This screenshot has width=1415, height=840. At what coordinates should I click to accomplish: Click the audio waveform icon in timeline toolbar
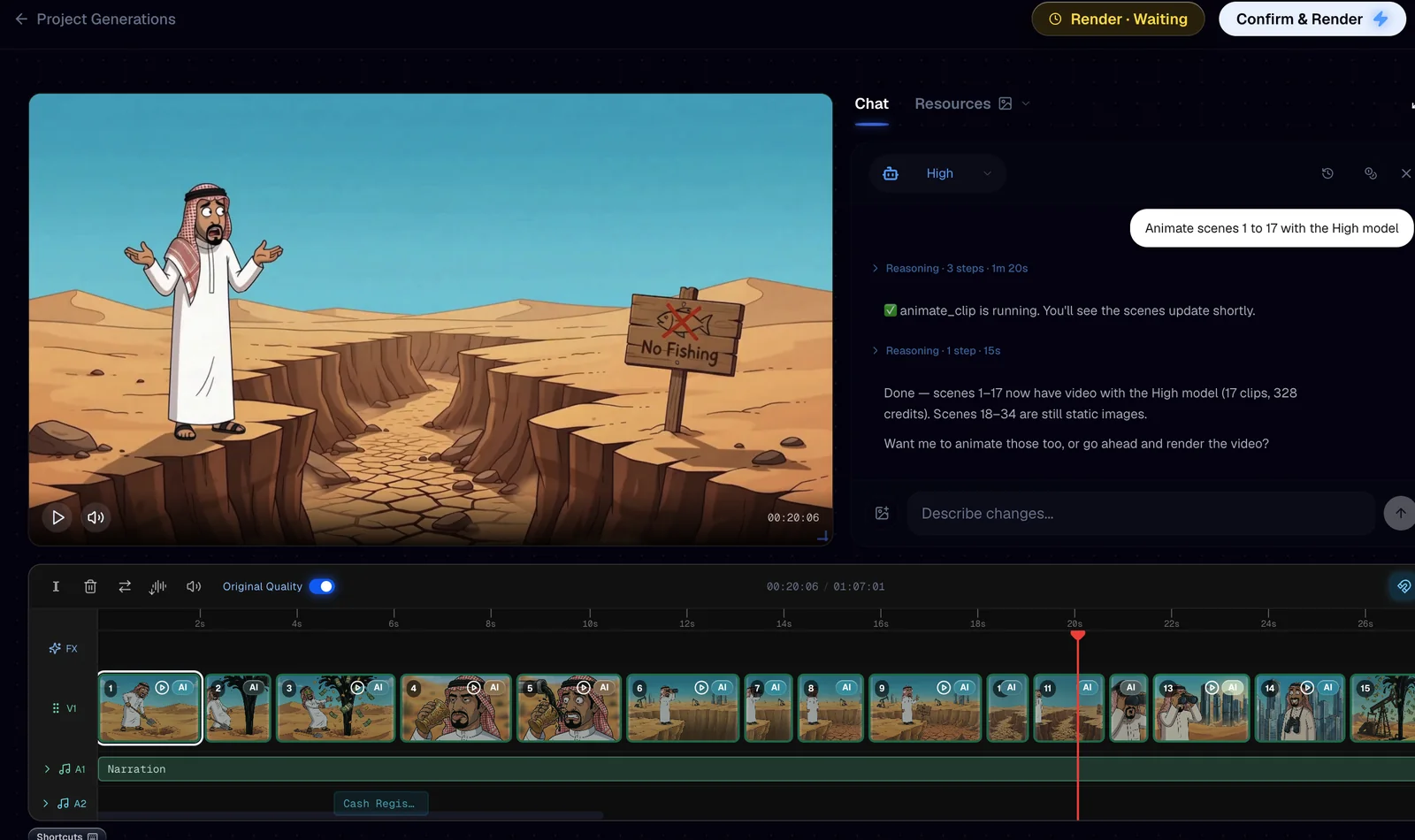pyautogui.click(x=157, y=586)
